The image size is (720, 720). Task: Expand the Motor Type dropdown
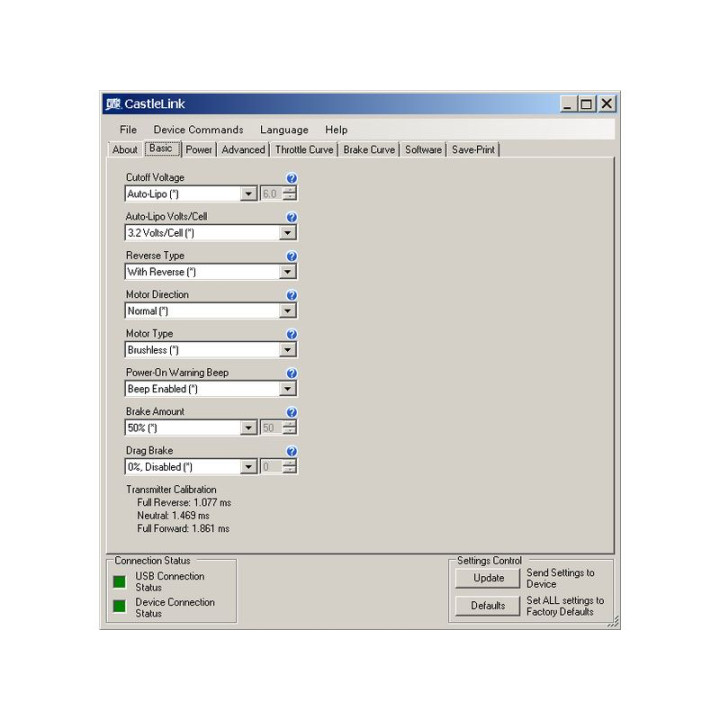point(287,350)
